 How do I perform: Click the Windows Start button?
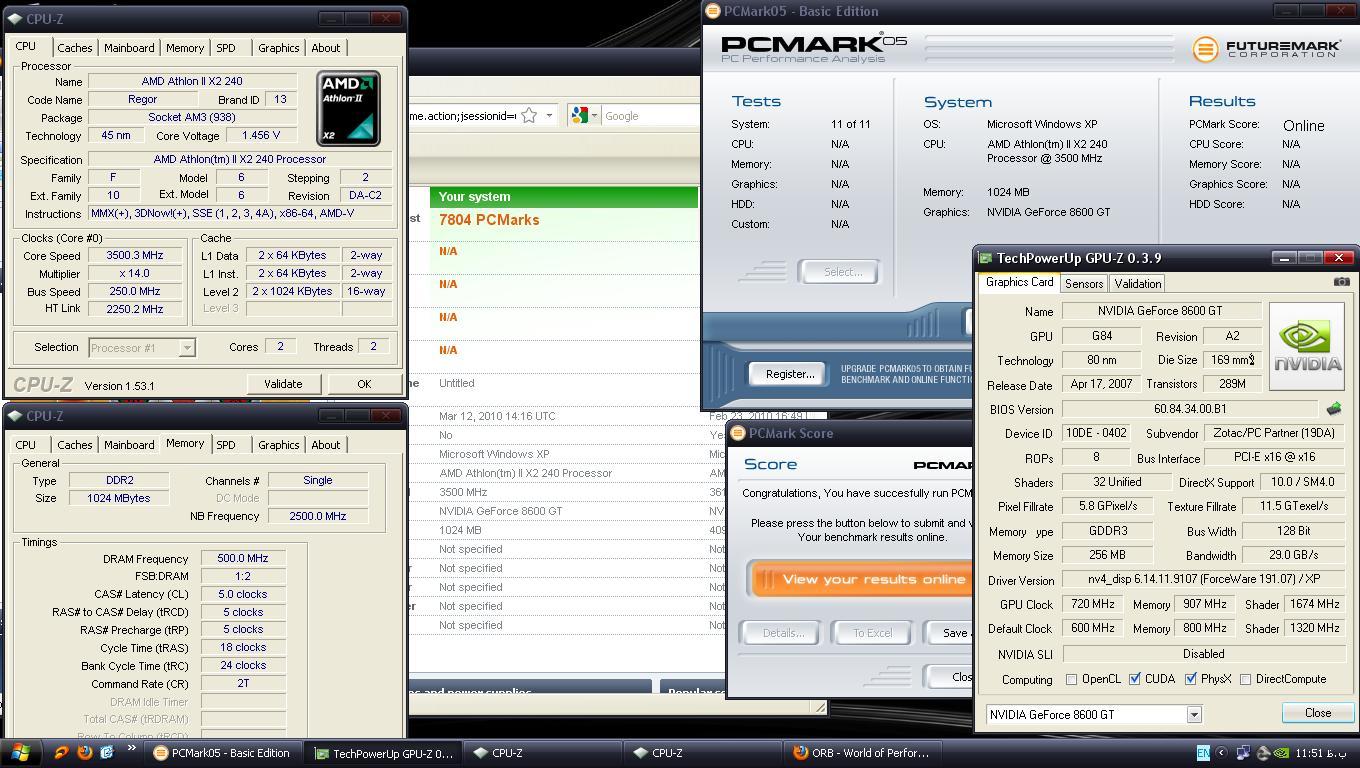[20, 753]
